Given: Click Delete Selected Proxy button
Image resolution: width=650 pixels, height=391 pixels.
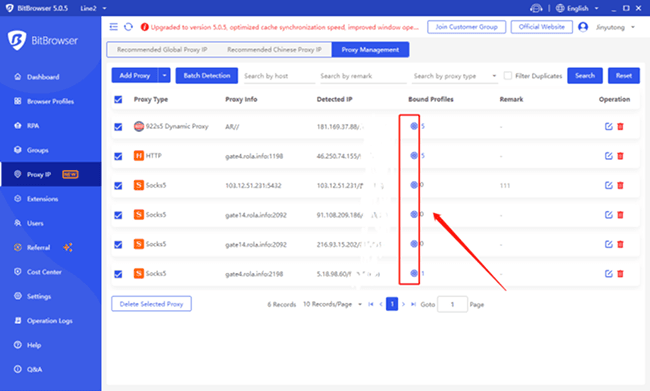Looking at the screenshot, I should pyautogui.click(x=151, y=304).
